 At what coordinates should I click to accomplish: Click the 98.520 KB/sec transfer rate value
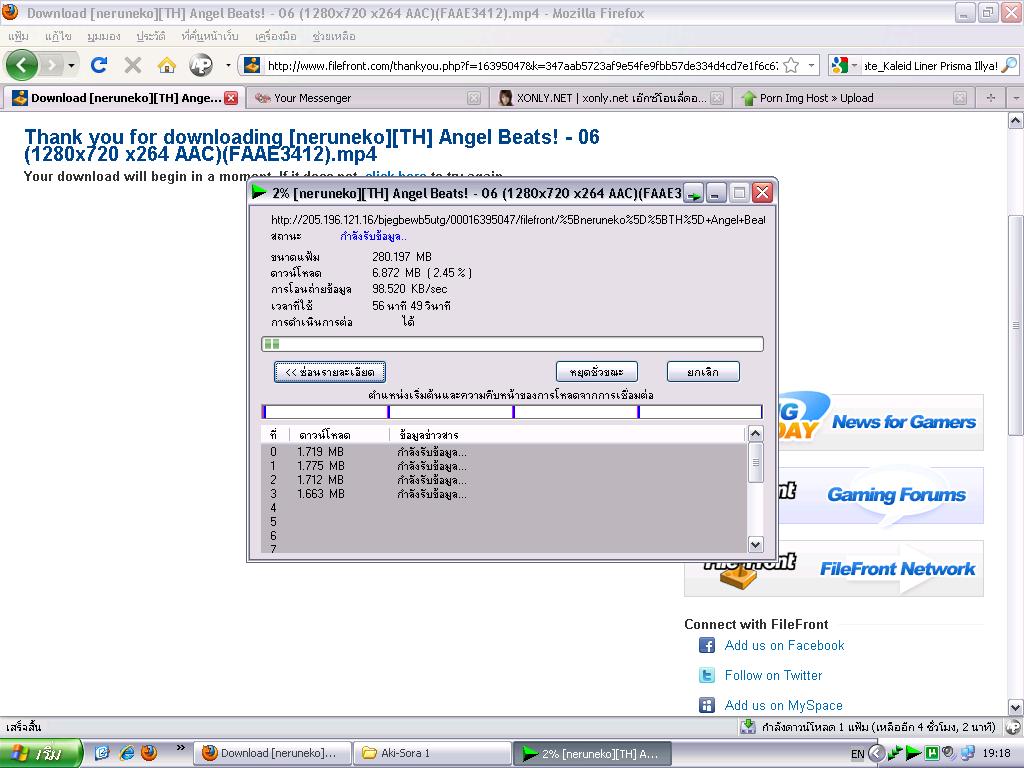click(409, 289)
